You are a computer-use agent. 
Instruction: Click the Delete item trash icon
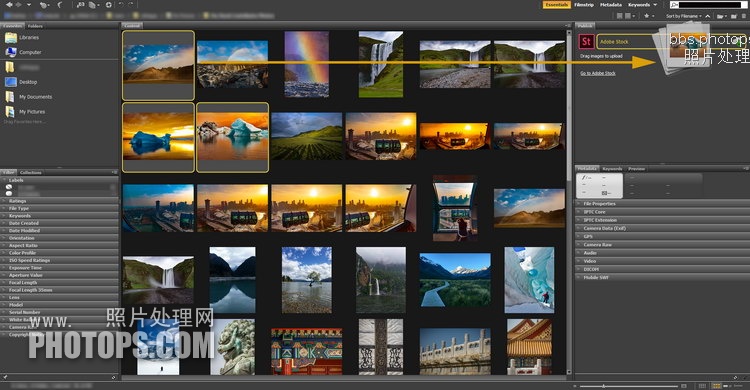744,16
